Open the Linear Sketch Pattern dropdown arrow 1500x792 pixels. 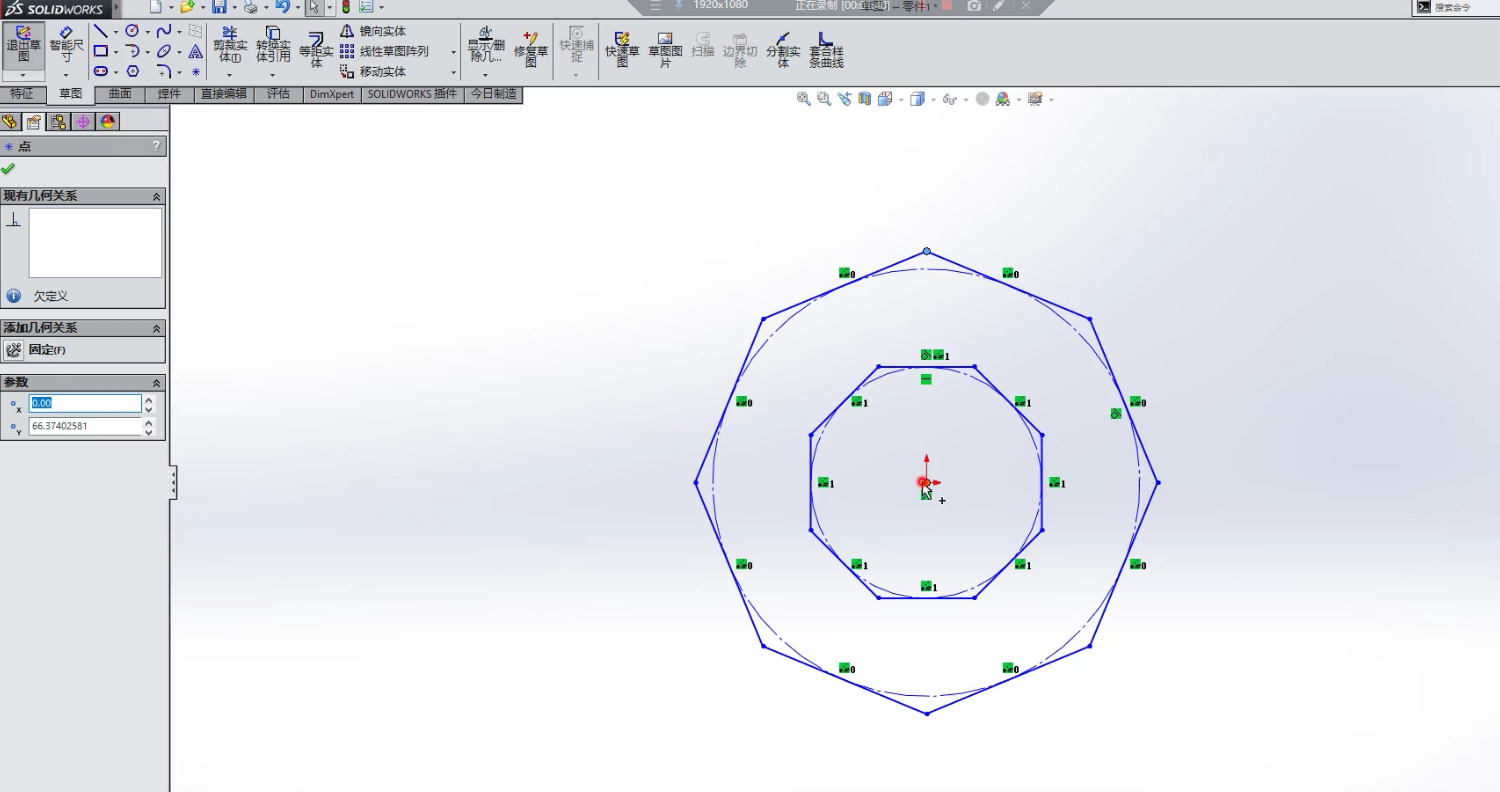coord(453,52)
